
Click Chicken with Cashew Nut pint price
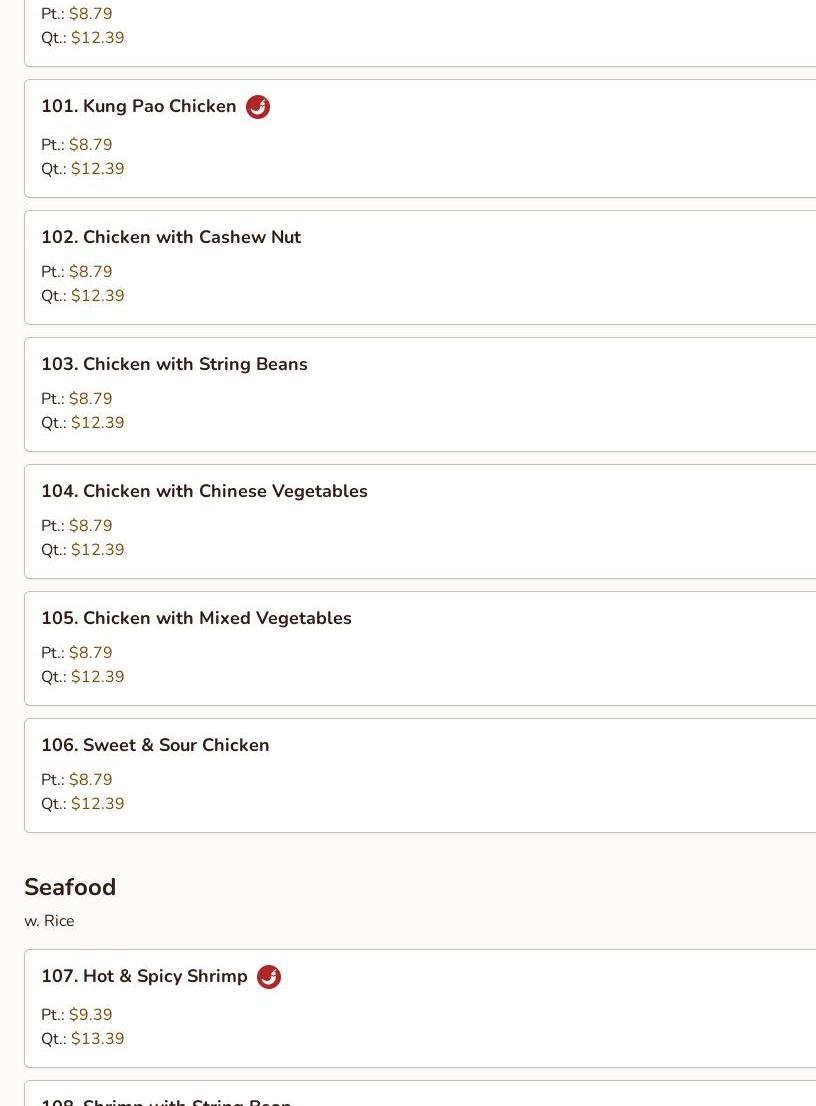click(x=90, y=272)
